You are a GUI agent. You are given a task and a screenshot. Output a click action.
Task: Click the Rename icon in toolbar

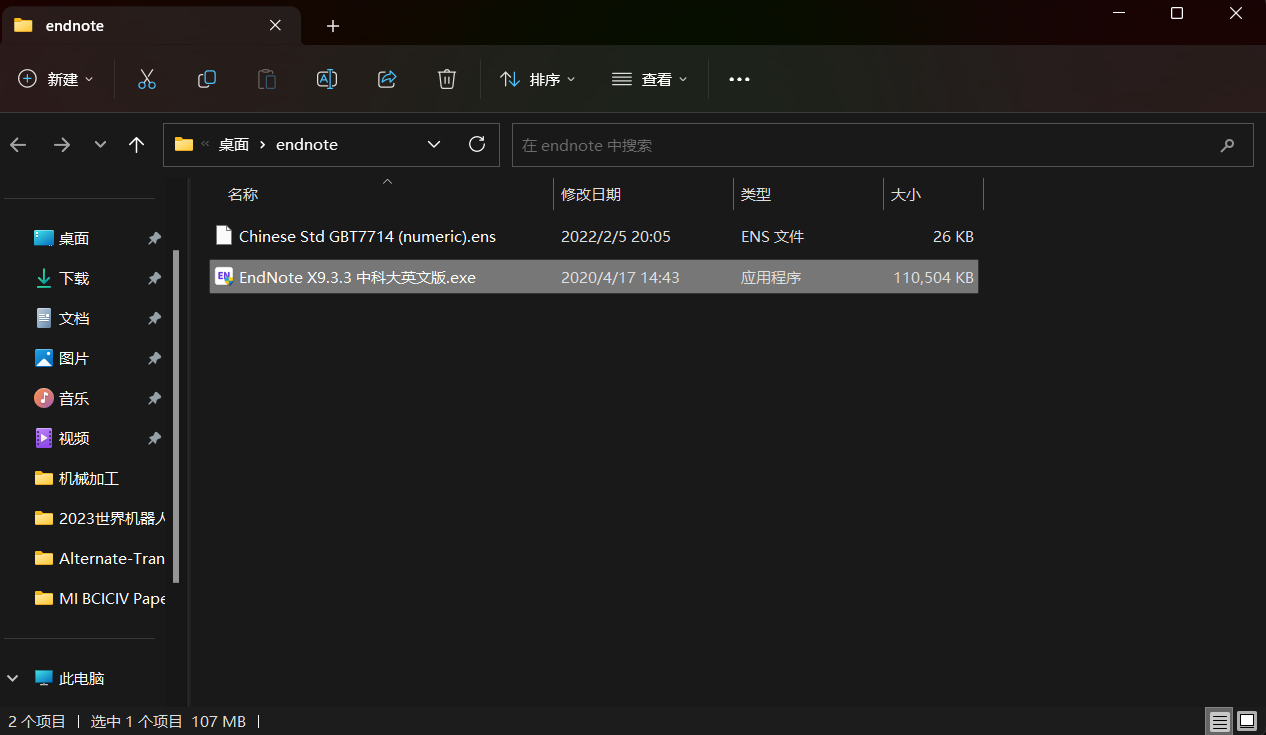[x=327, y=79]
